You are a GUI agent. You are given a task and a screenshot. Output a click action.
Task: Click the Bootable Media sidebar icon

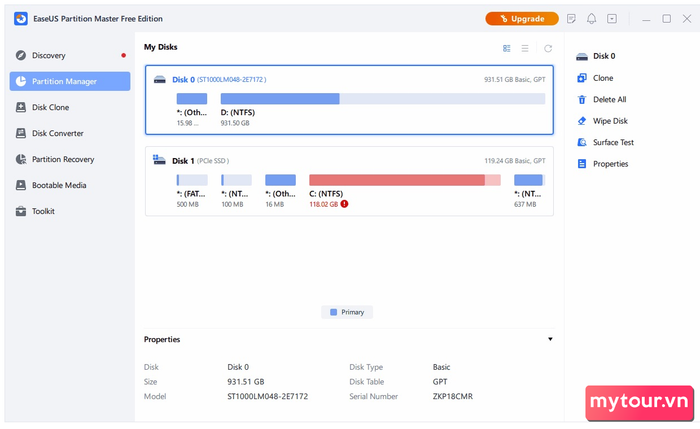click(21, 185)
